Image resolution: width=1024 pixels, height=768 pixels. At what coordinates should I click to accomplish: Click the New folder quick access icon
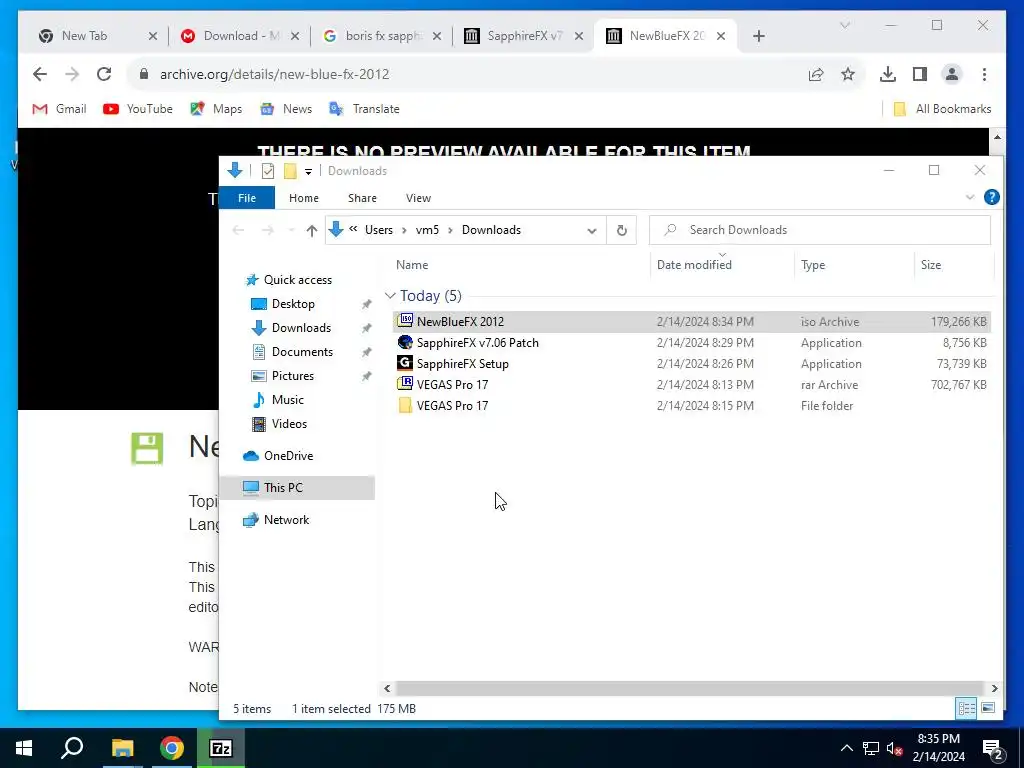click(x=290, y=170)
